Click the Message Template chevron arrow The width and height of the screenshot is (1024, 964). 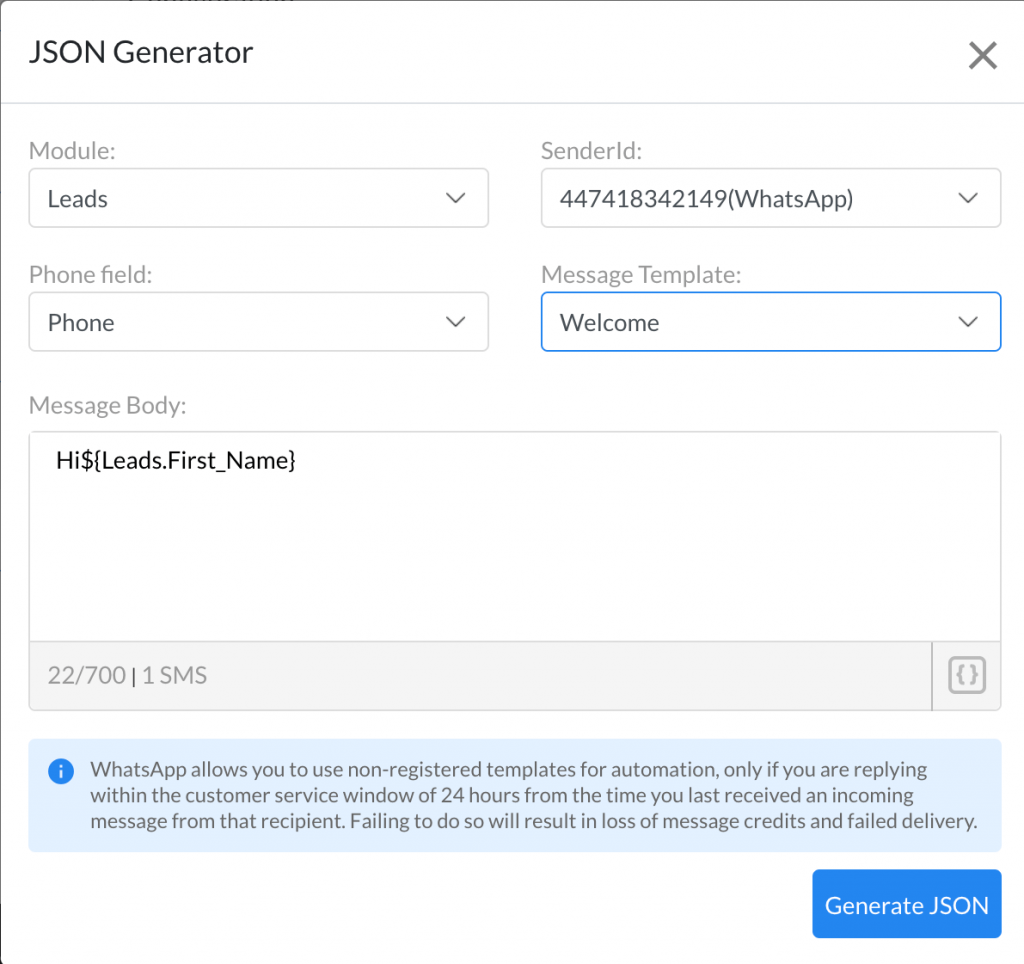[967, 322]
